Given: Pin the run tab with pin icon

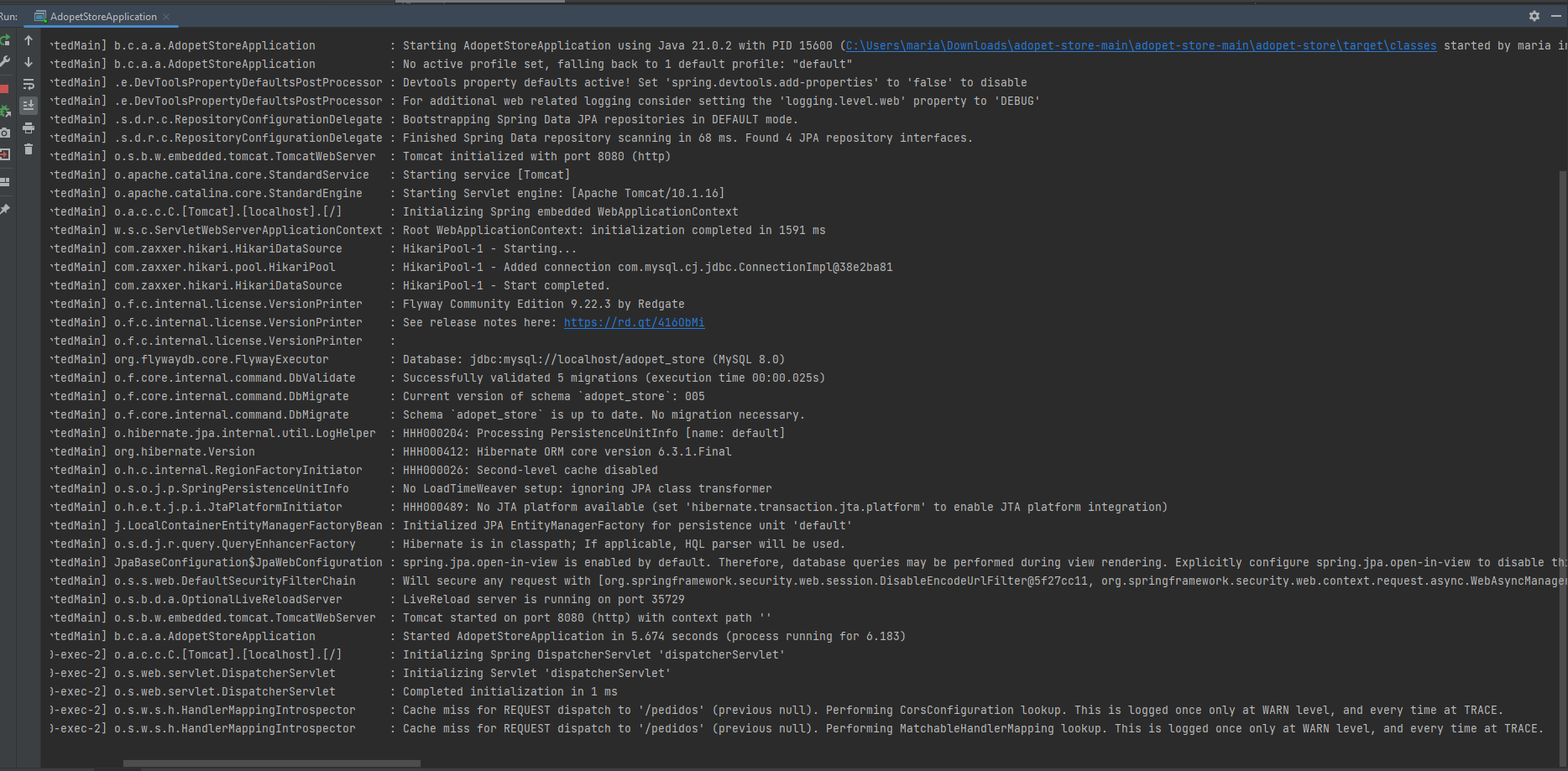Looking at the screenshot, I should 5,209.
